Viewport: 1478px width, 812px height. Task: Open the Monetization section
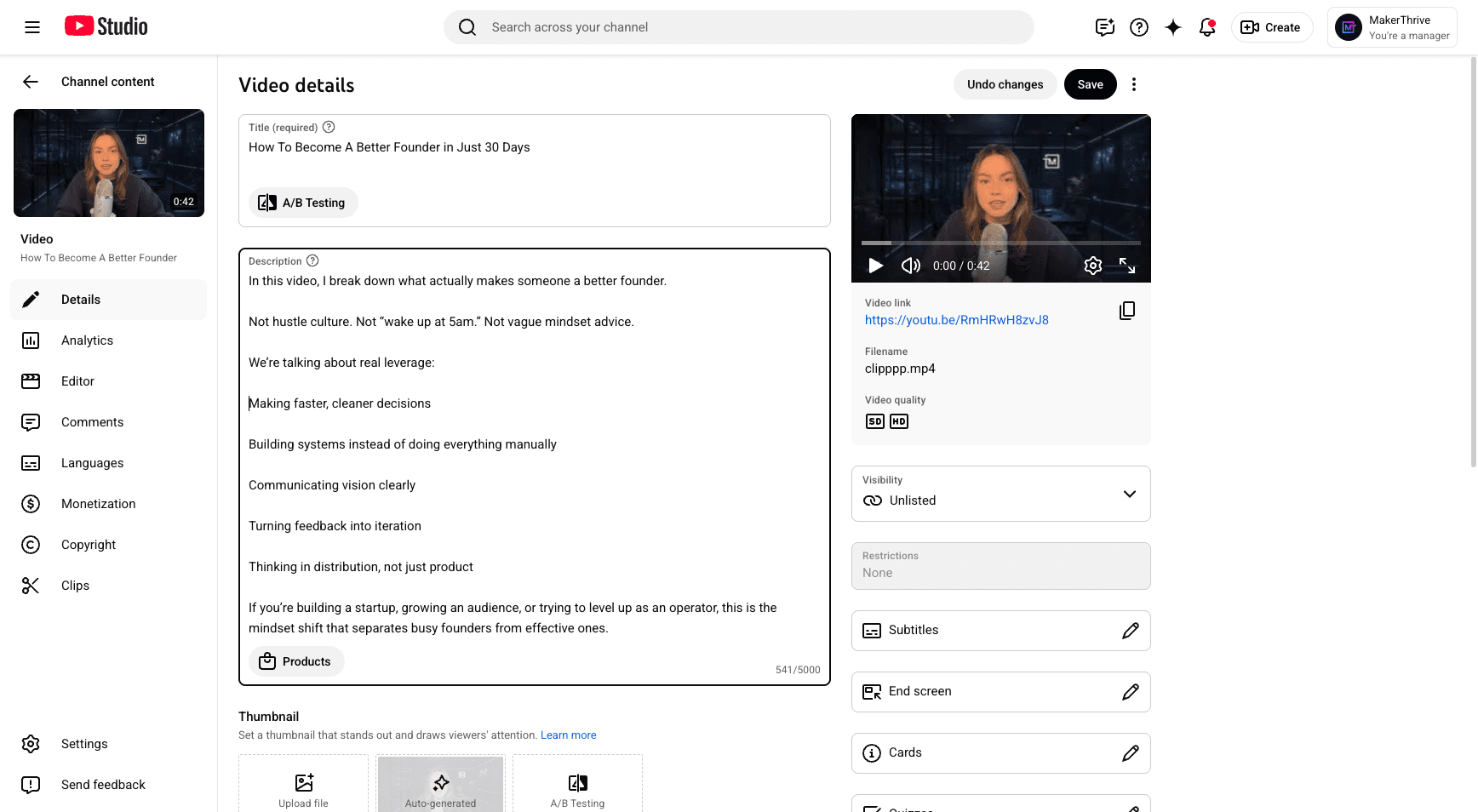click(109, 504)
